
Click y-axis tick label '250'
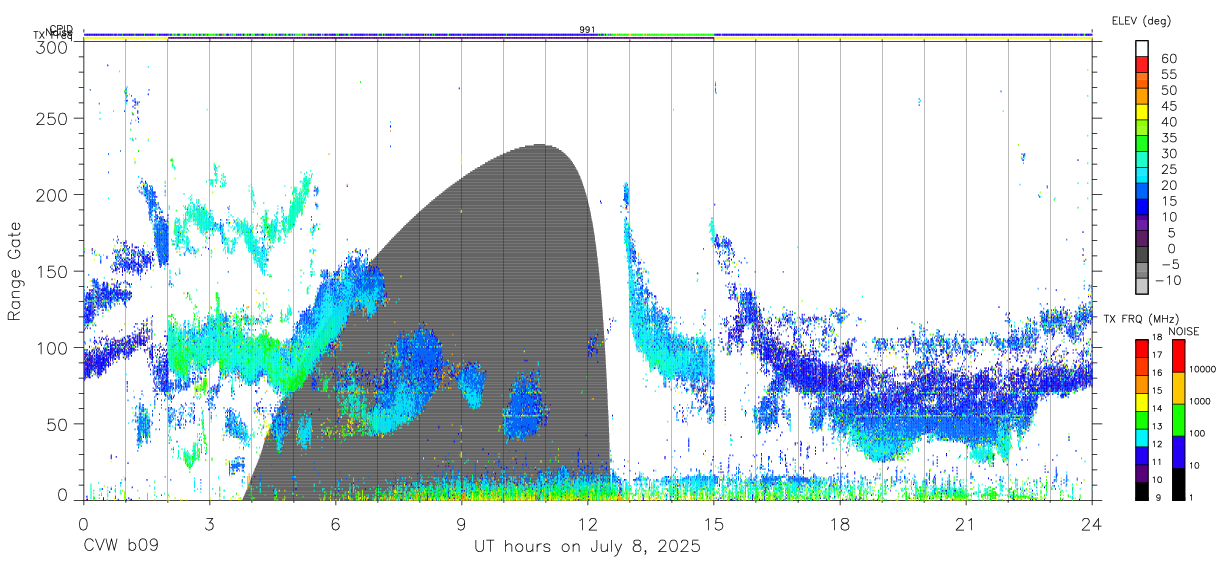coord(53,118)
